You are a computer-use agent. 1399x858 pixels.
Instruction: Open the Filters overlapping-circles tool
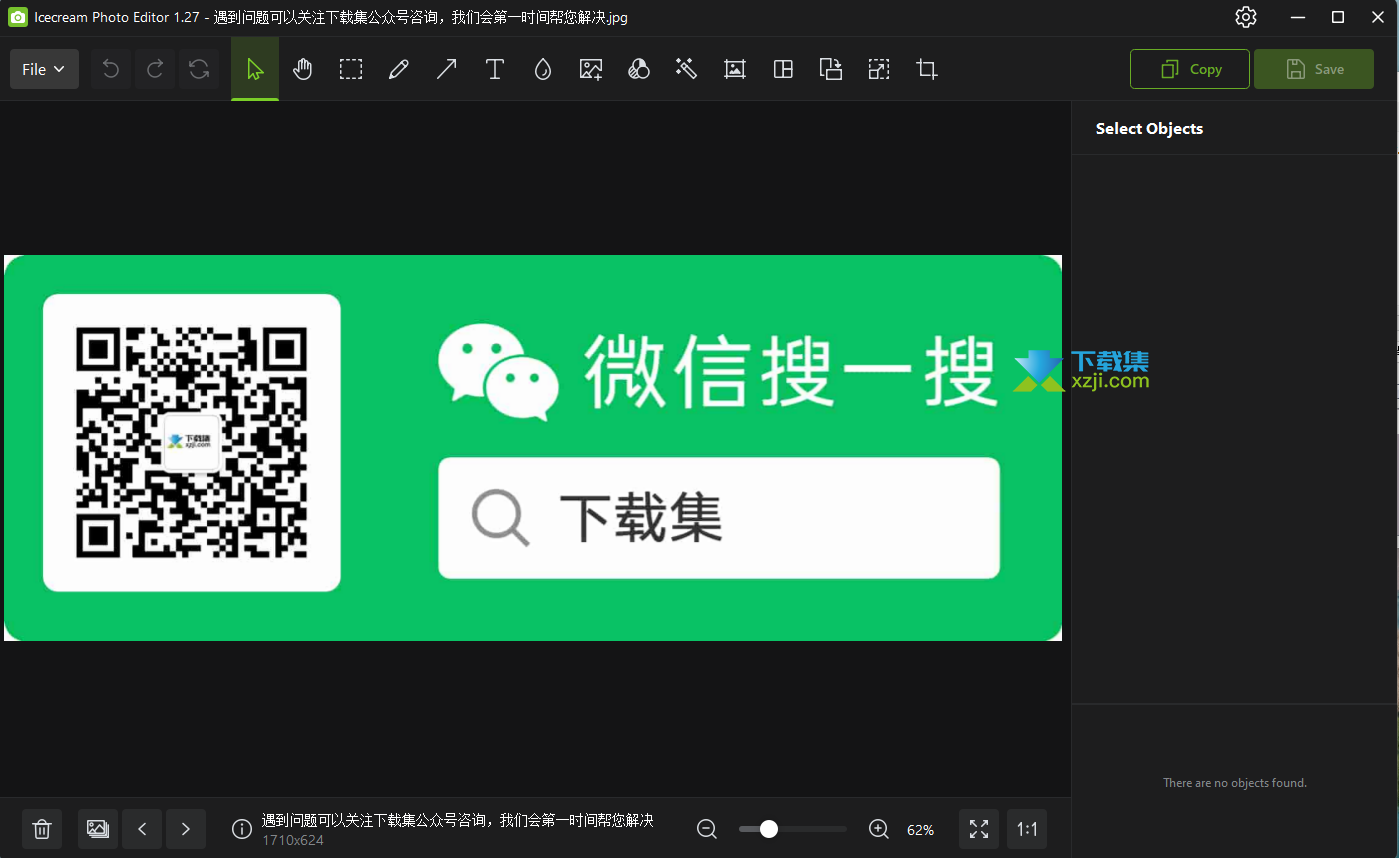click(x=639, y=69)
